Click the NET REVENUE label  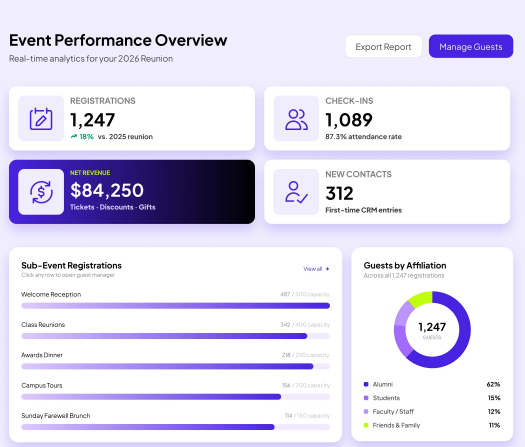click(90, 173)
